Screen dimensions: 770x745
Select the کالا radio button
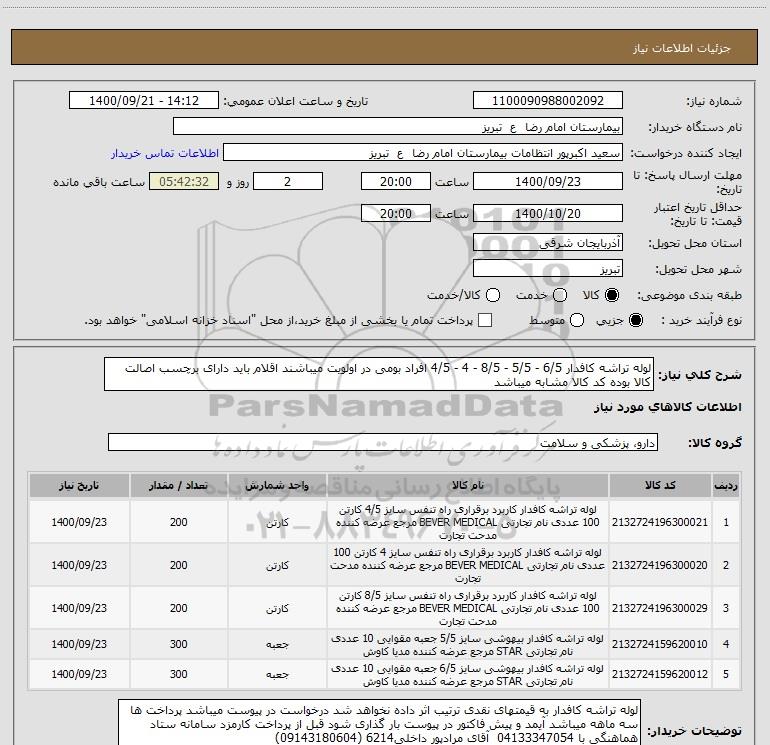pos(612,295)
